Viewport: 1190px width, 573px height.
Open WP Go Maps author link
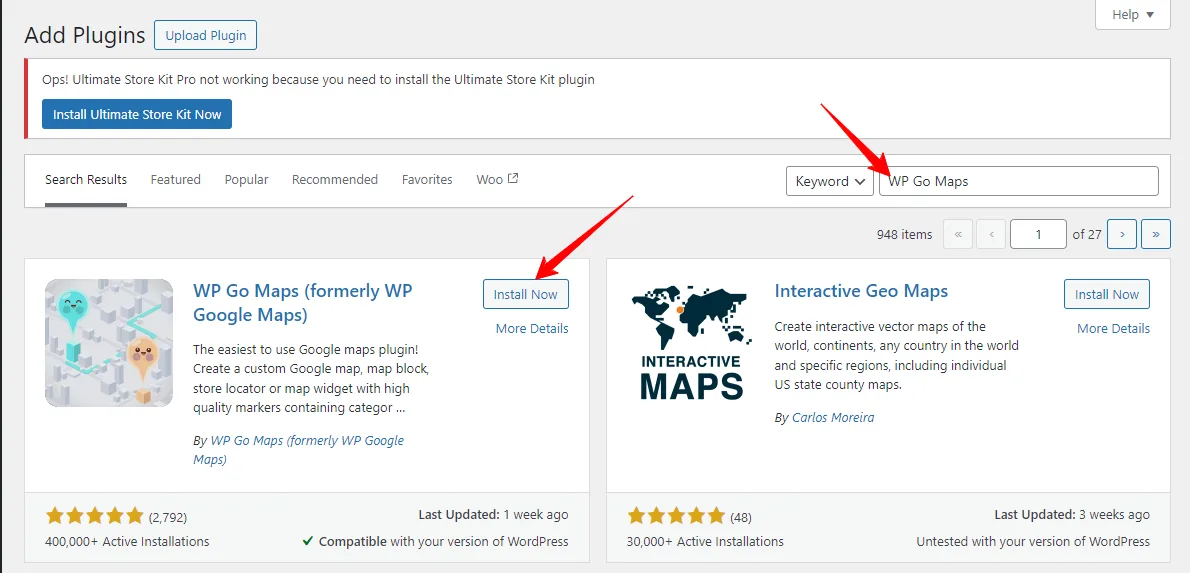pos(299,450)
